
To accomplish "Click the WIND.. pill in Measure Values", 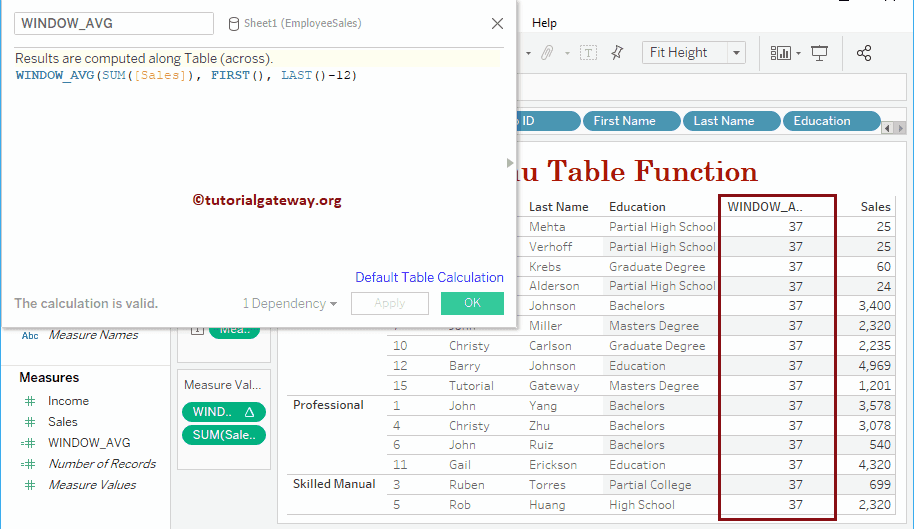I will (224, 412).
